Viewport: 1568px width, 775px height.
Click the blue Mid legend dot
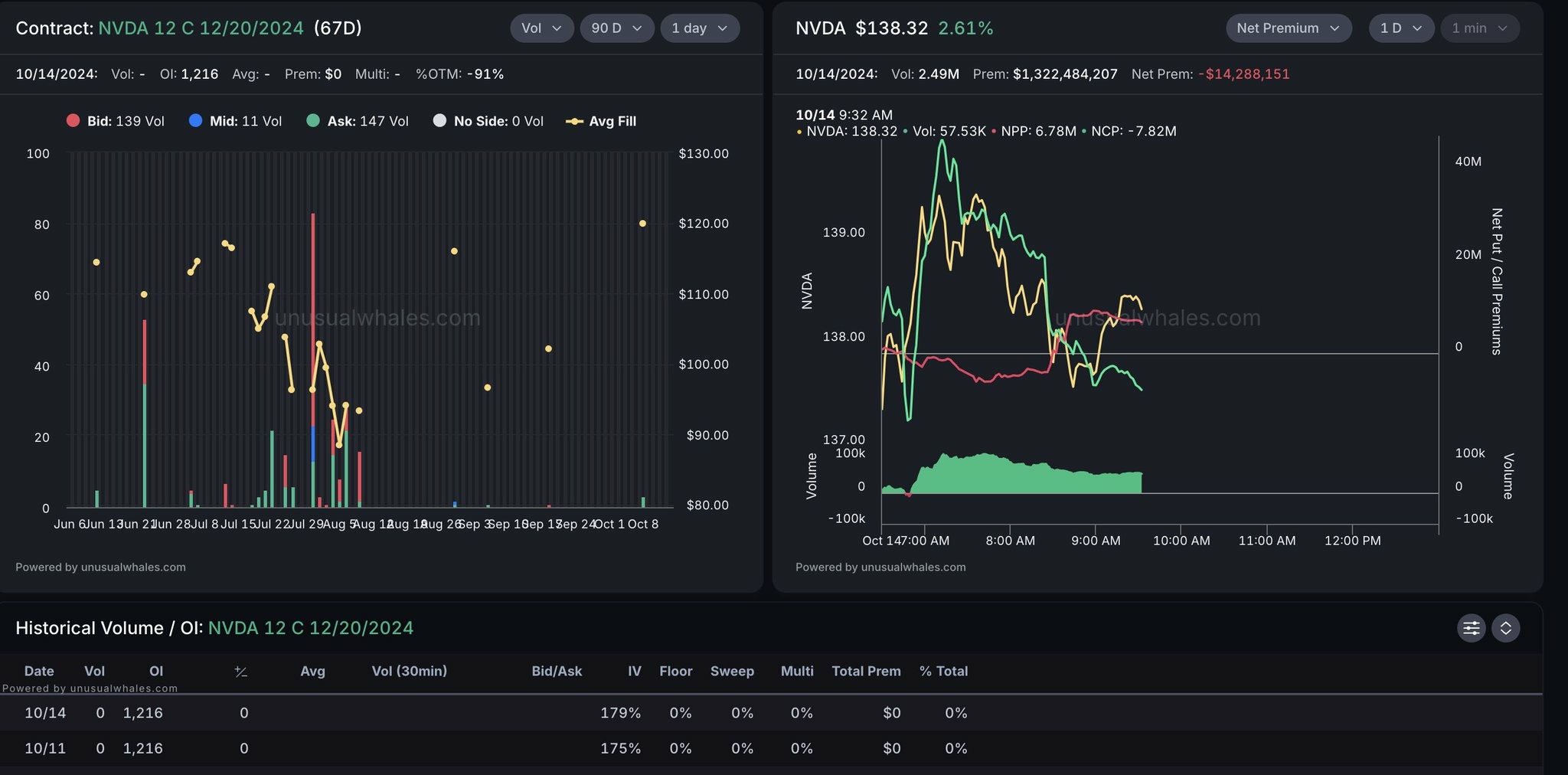coord(195,120)
